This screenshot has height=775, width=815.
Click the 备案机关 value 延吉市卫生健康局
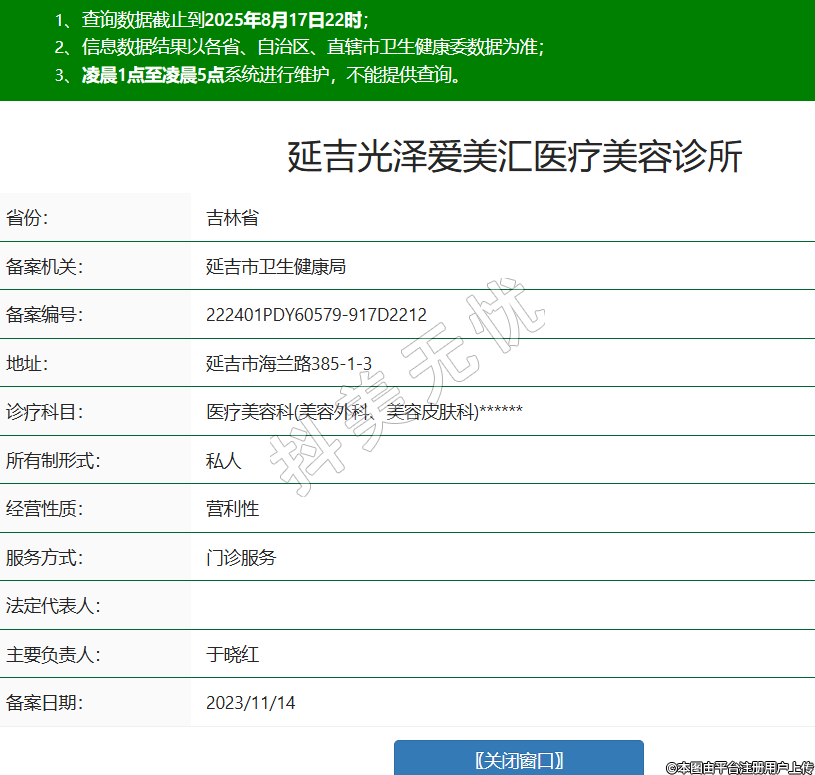pos(276,267)
